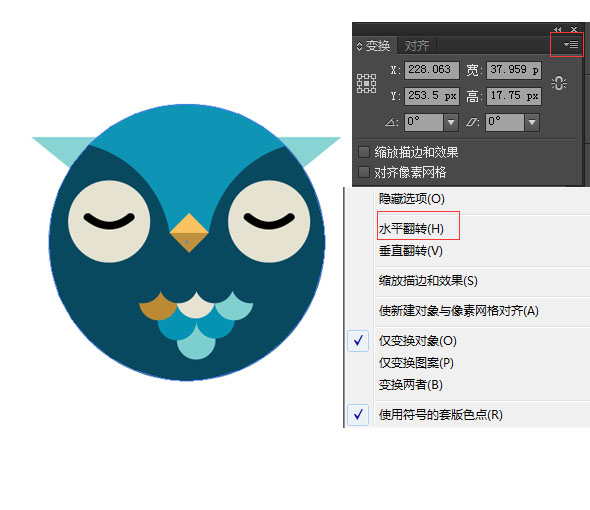Select the cream middle chest feather

click(x=196, y=307)
